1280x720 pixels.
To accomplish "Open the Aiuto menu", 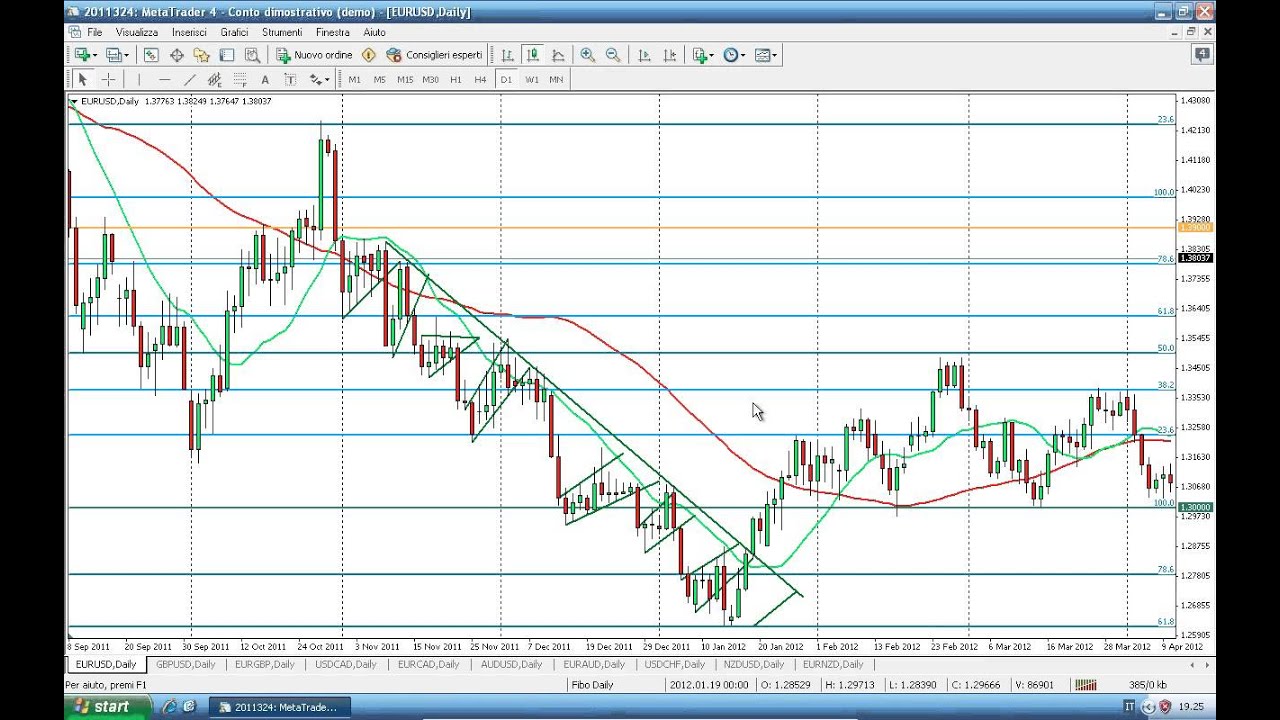I will pyautogui.click(x=374, y=32).
